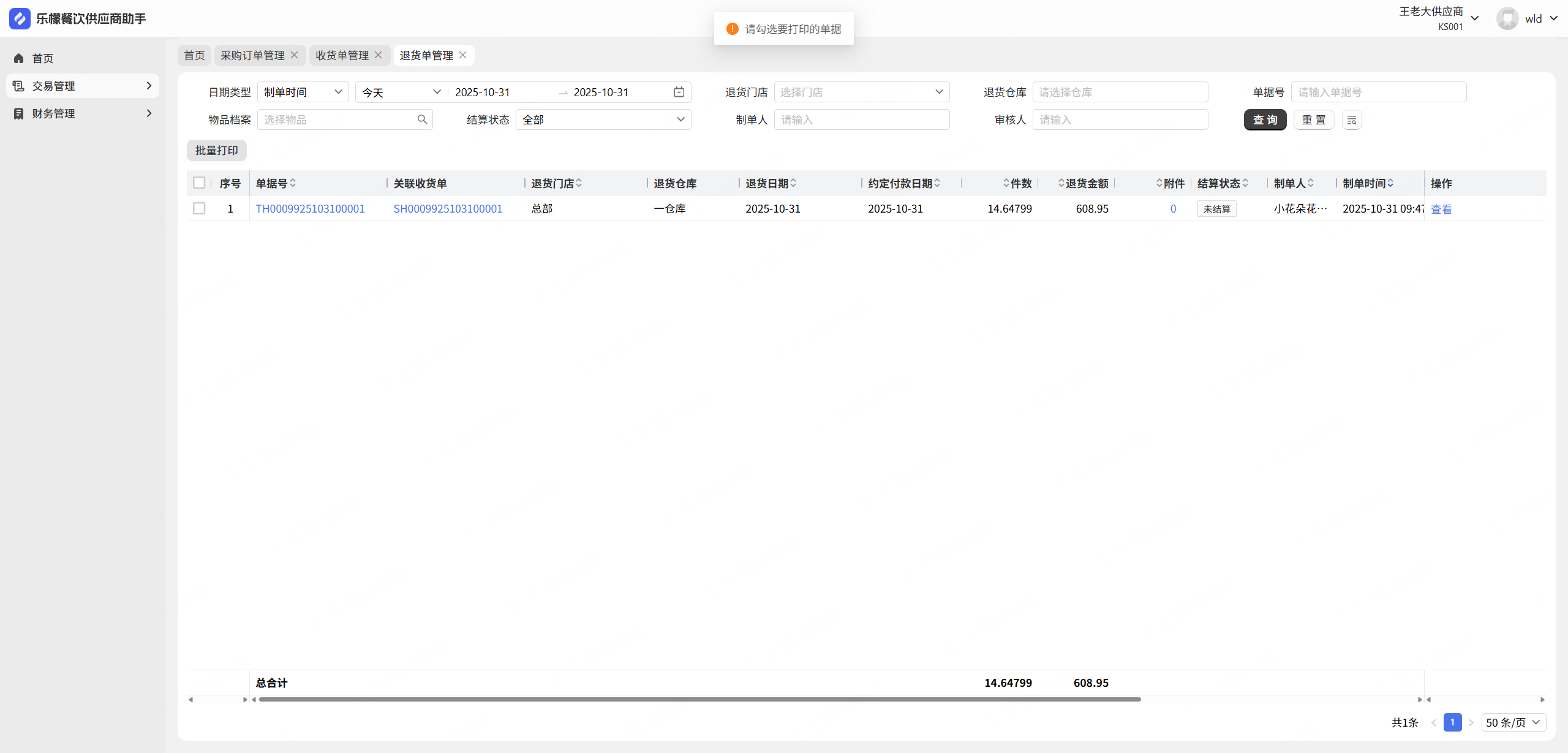This screenshot has height=753, width=1568.
Task: Open the 50 条/页 page size dropdown
Action: [x=1513, y=722]
